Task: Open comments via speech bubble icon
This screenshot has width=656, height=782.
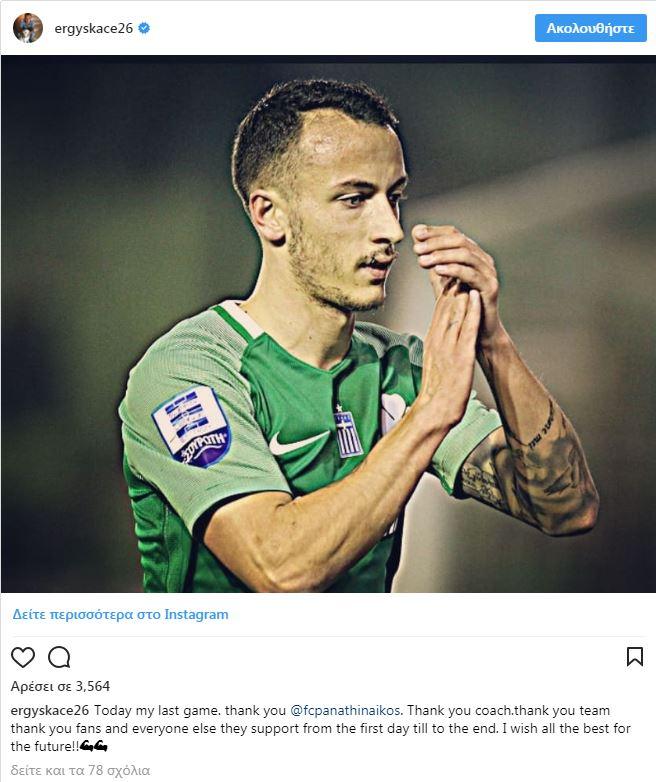Action: coord(59,657)
